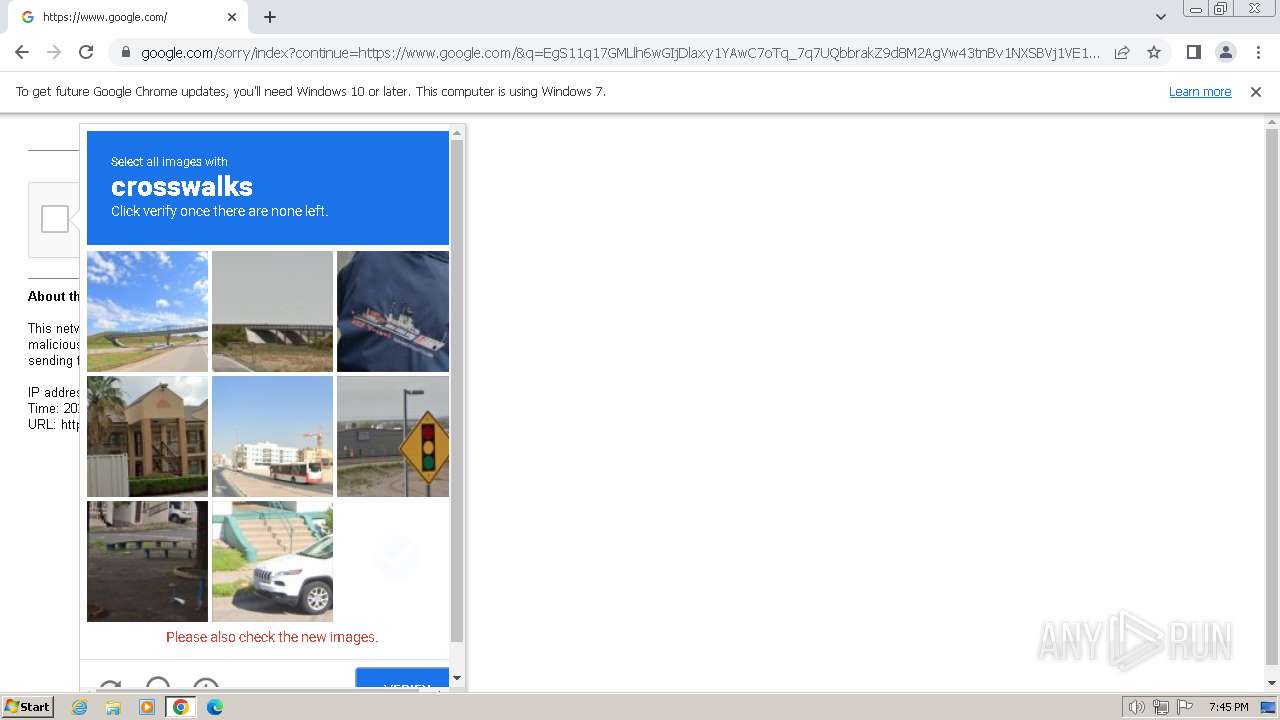Open the tab search dropdown

coord(1160,17)
